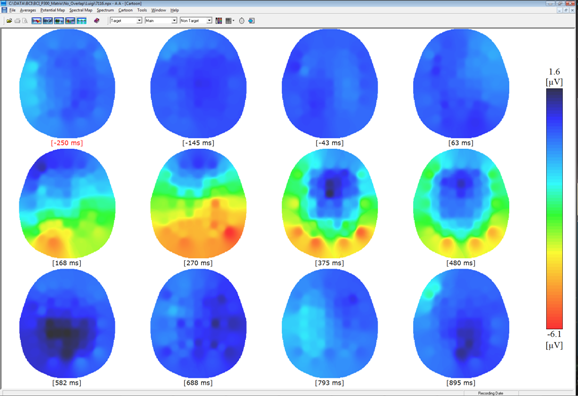
Task: Click the [793 ms] time label
Action: coord(330,383)
